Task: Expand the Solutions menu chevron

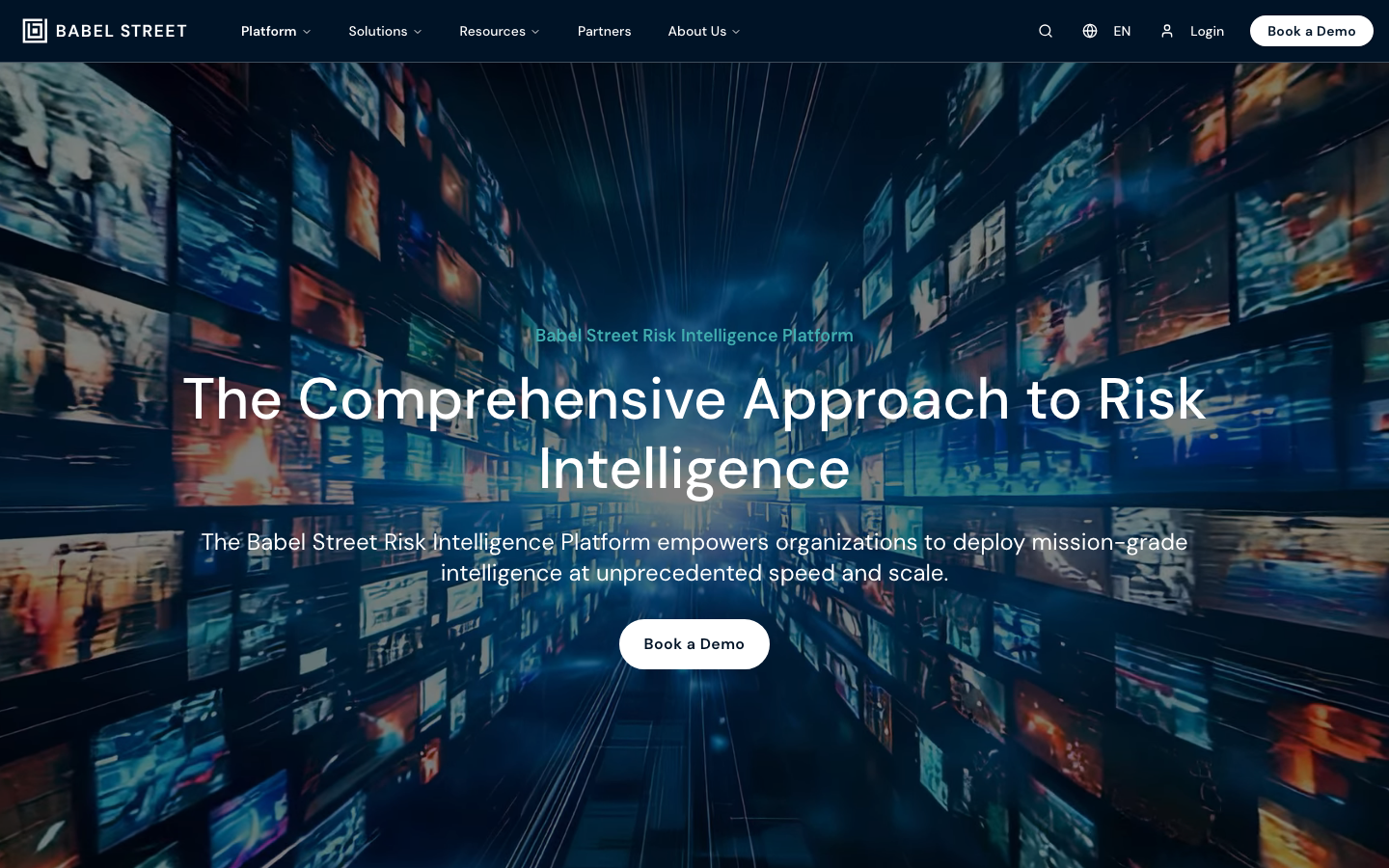Action: (x=418, y=32)
